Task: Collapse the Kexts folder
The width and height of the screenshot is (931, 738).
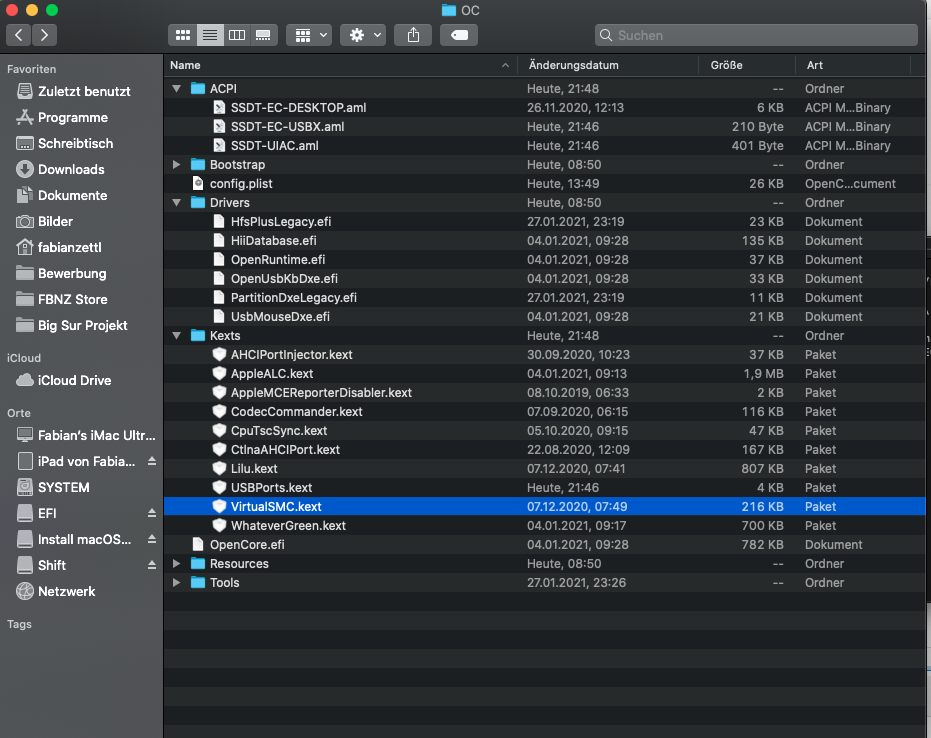Action: pyautogui.click(x=176, y=335)
